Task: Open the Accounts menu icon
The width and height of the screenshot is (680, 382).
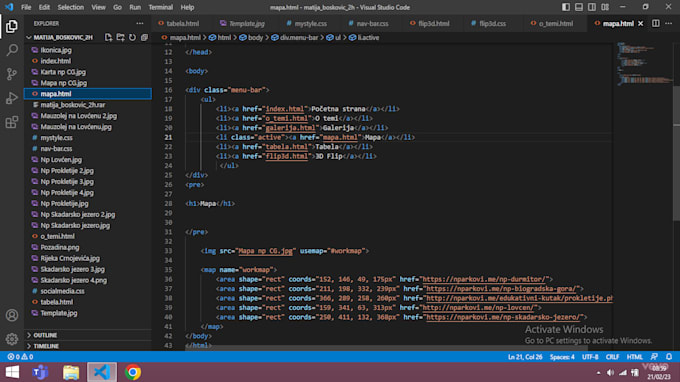Action: coord(12,315)
